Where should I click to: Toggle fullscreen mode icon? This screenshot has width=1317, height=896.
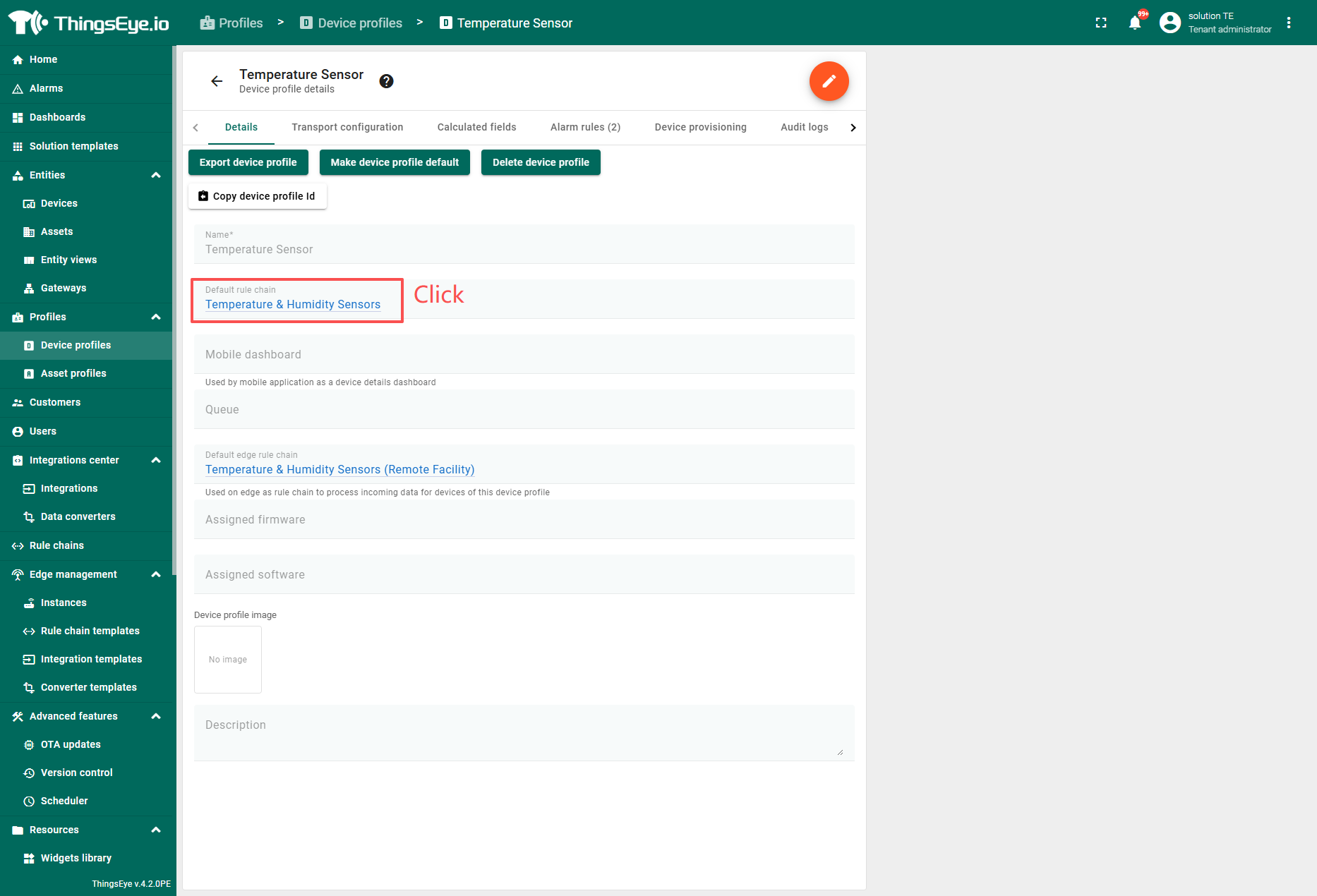coord(1101,23)
